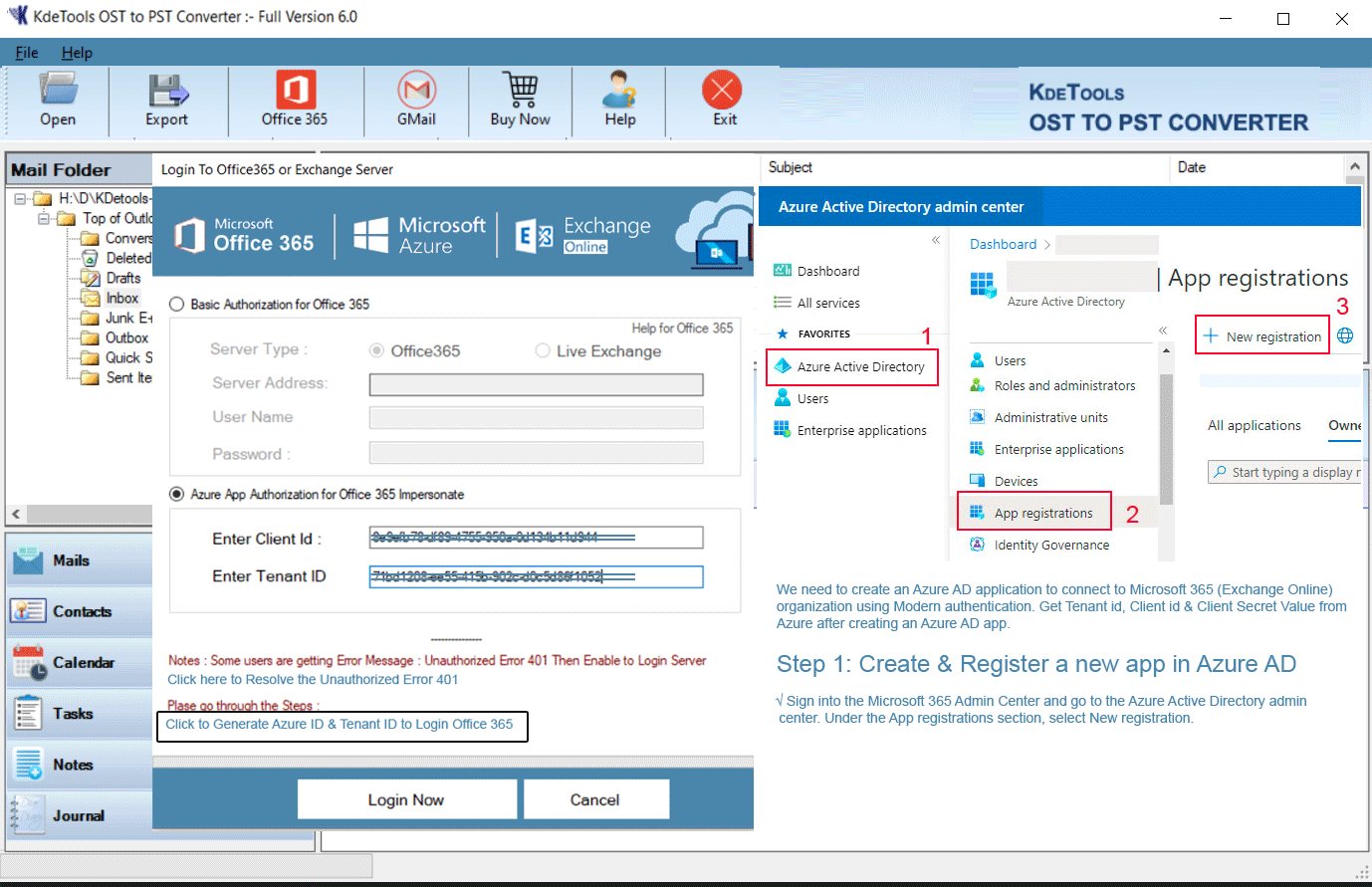Click the Drafts folder icon
The width and height of the screenshot is (1372, 887).
(x=90, y=278)
